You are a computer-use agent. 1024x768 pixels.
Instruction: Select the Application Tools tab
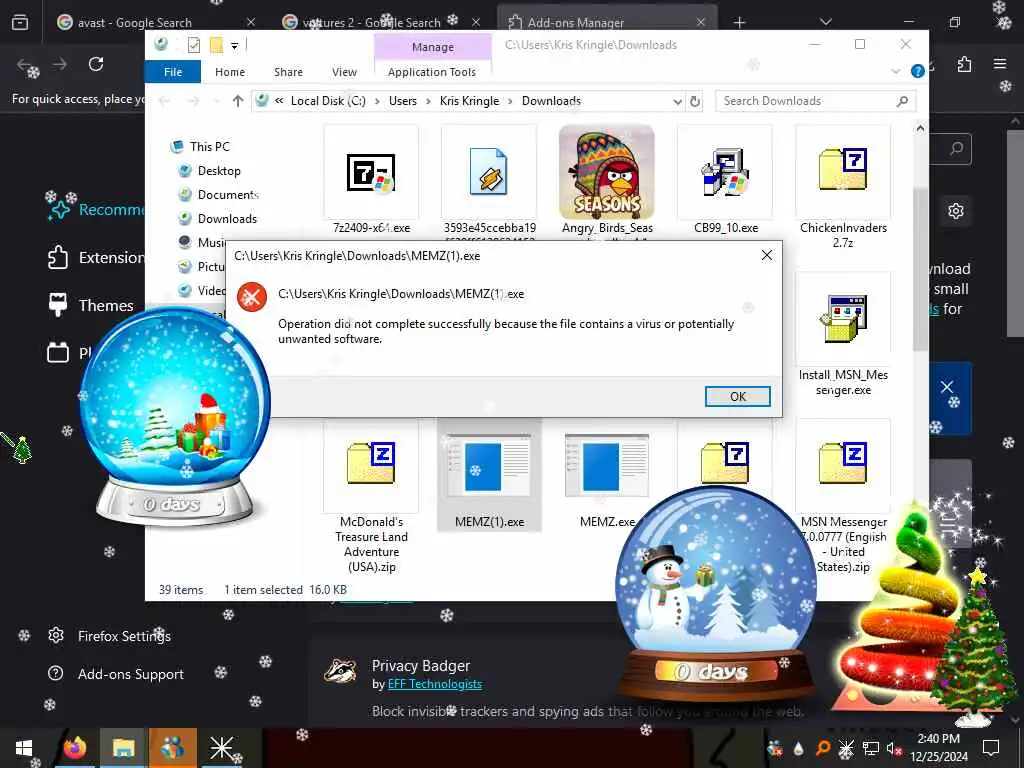(x=432, y=72)
